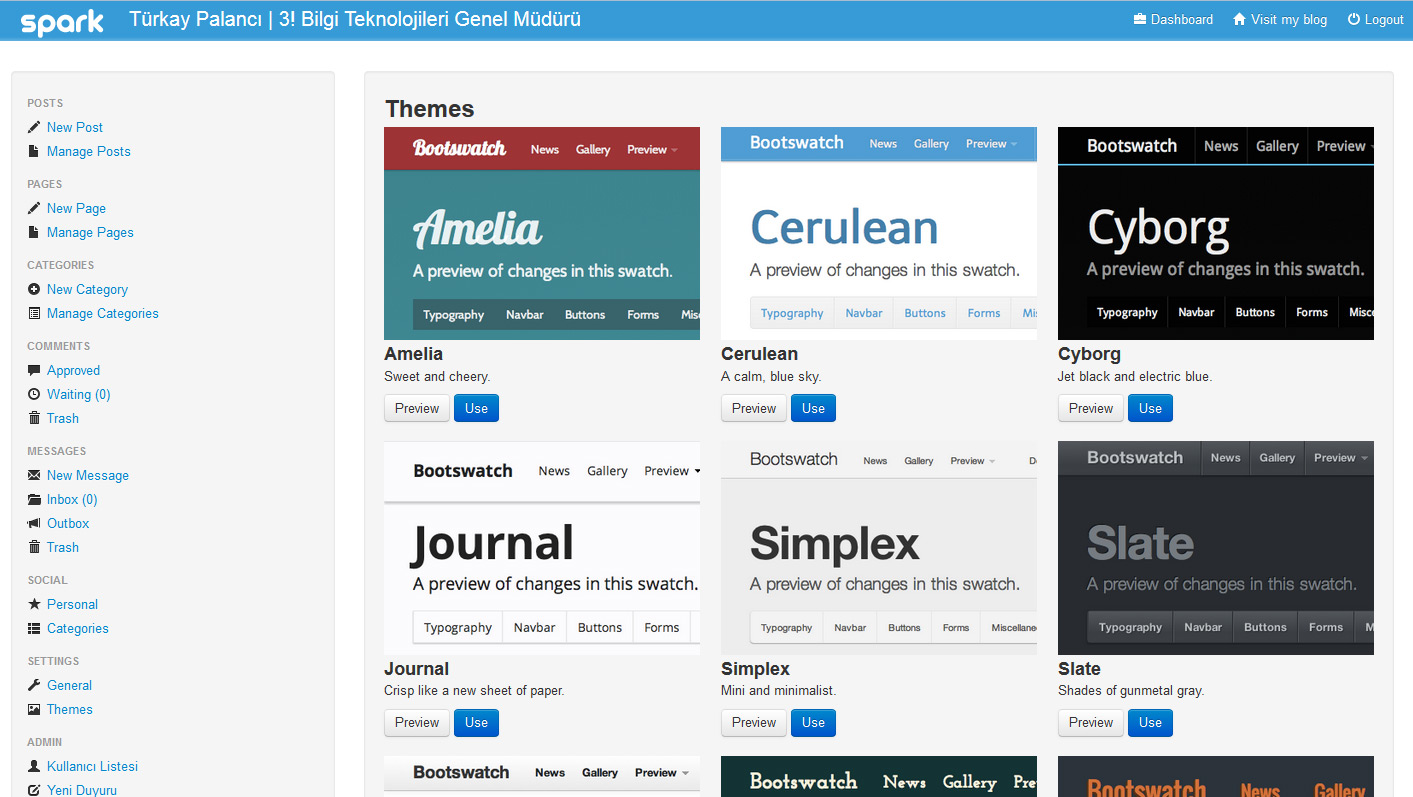View Waiting (0) comments
The height and width of the screenshot is (797, 1413).
coord(79,394)
